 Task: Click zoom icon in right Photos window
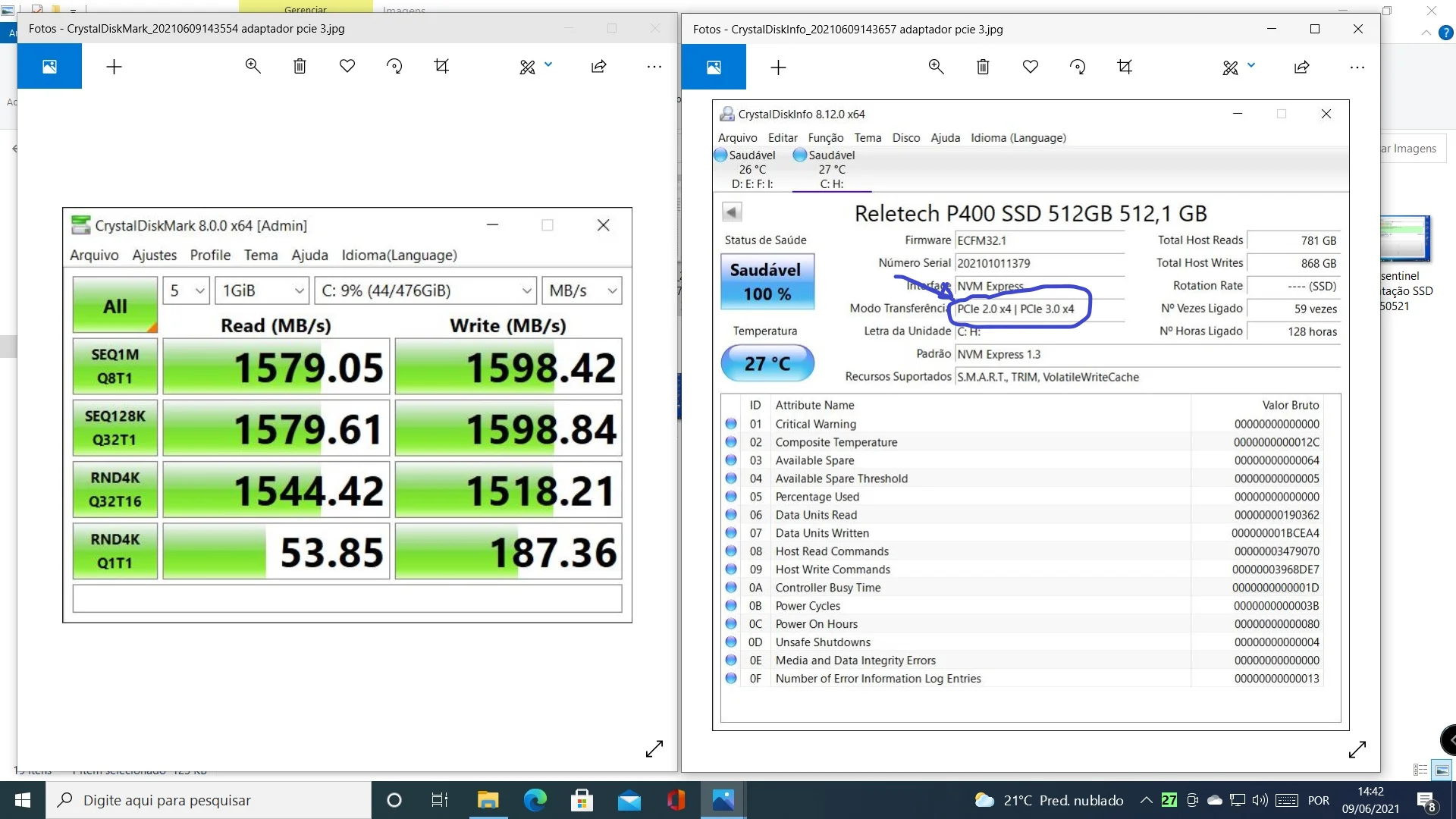tap(936, 67)
